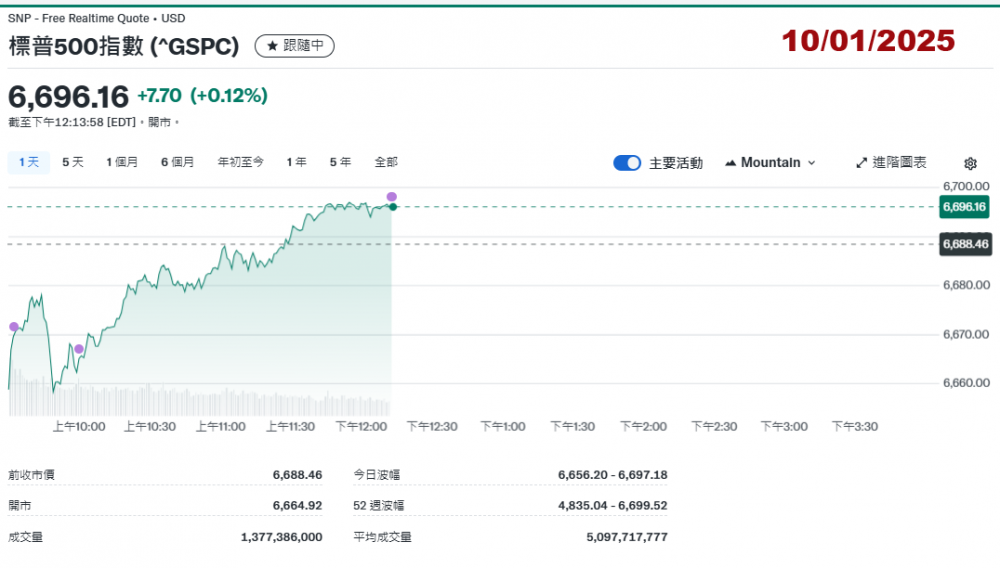This screenshot has height=568, width=1000.
Task: Choose 年初至今 time range
Action: [x=240, y=162]
